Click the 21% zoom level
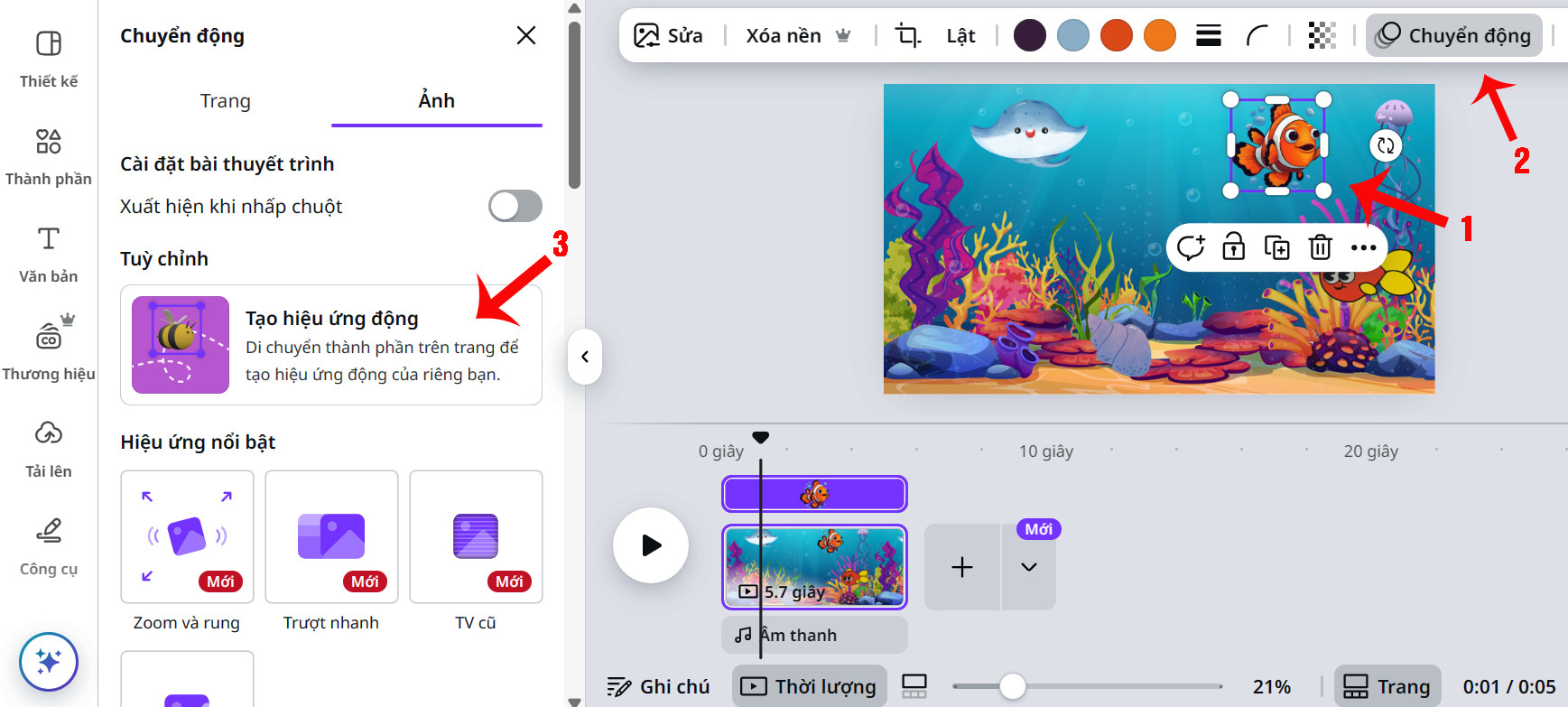This screenshot has width=1568, height=707. click(x=1272, y=686)
